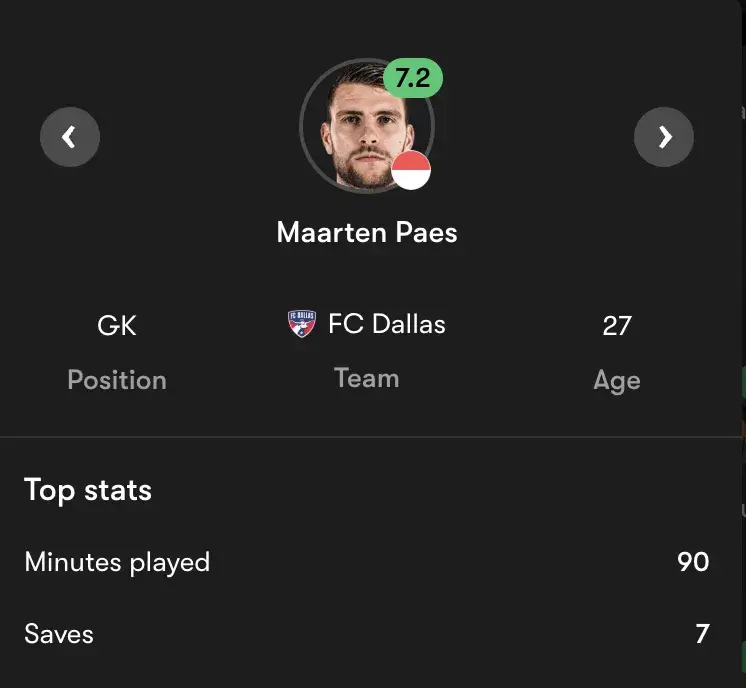Open the FC Dallas team name link
The image size is (746, 688).
(386, 324)
